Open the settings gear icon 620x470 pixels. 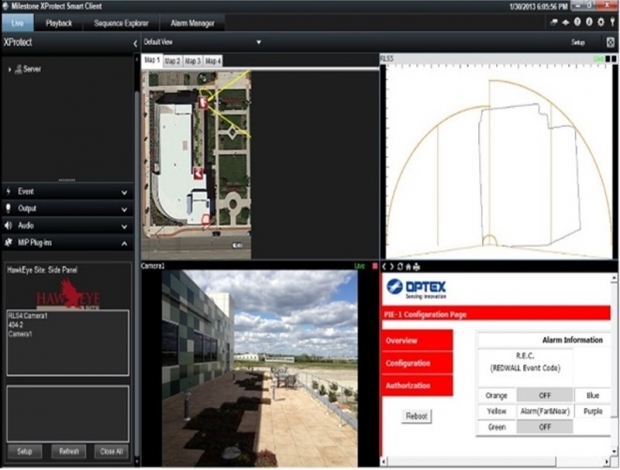pyautogui.click(x=601, y=22)
